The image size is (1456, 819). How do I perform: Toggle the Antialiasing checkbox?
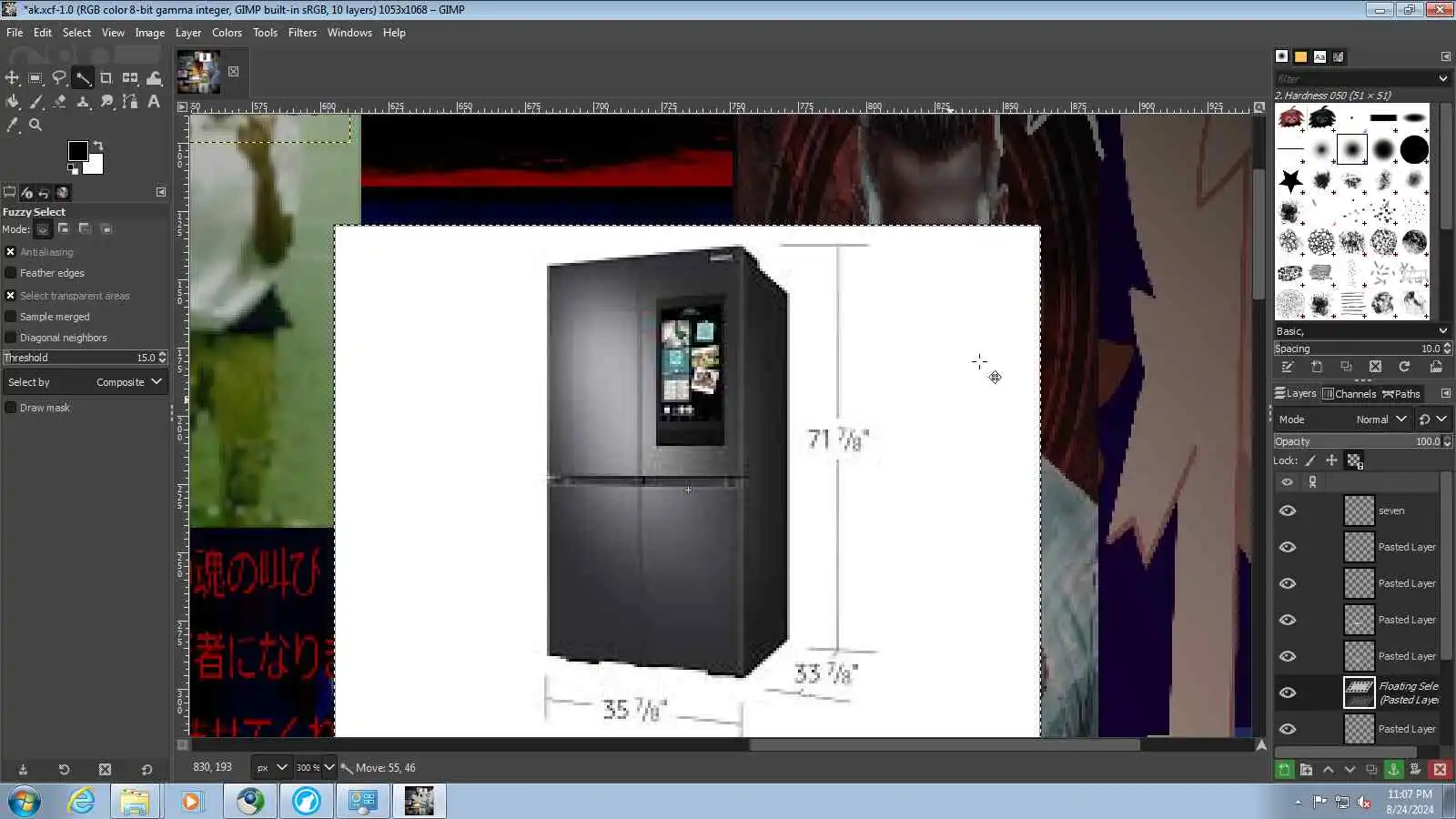click(x=11, y=252)
